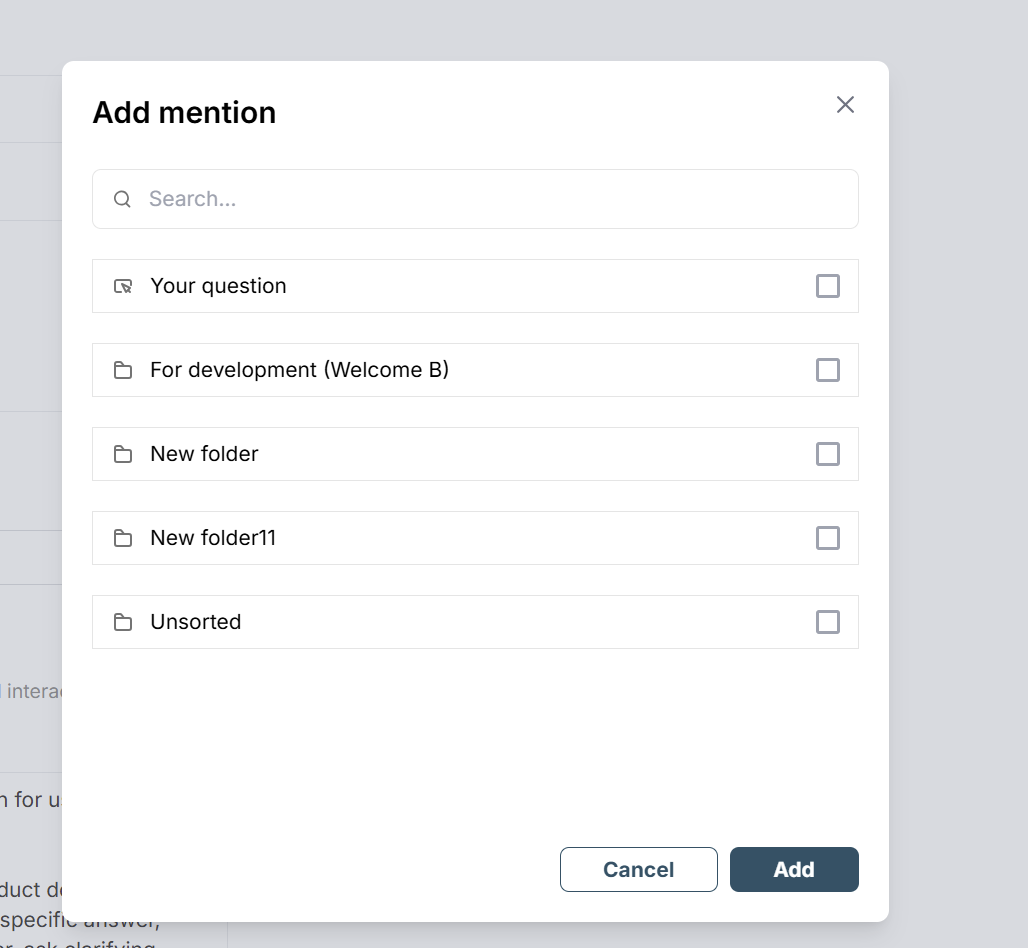Click the magnifier icon in search bar
1028x948 pixels.
point(123,199)
